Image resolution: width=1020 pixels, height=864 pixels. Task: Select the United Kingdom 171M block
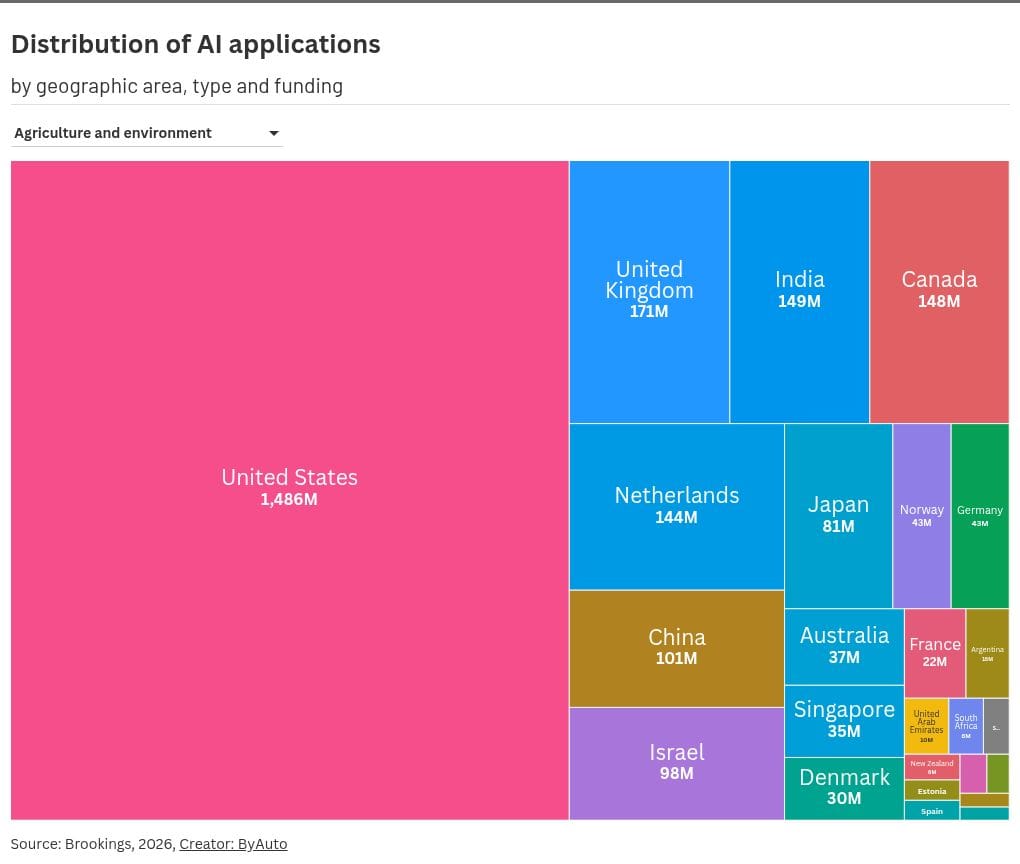tap(649, 292)
